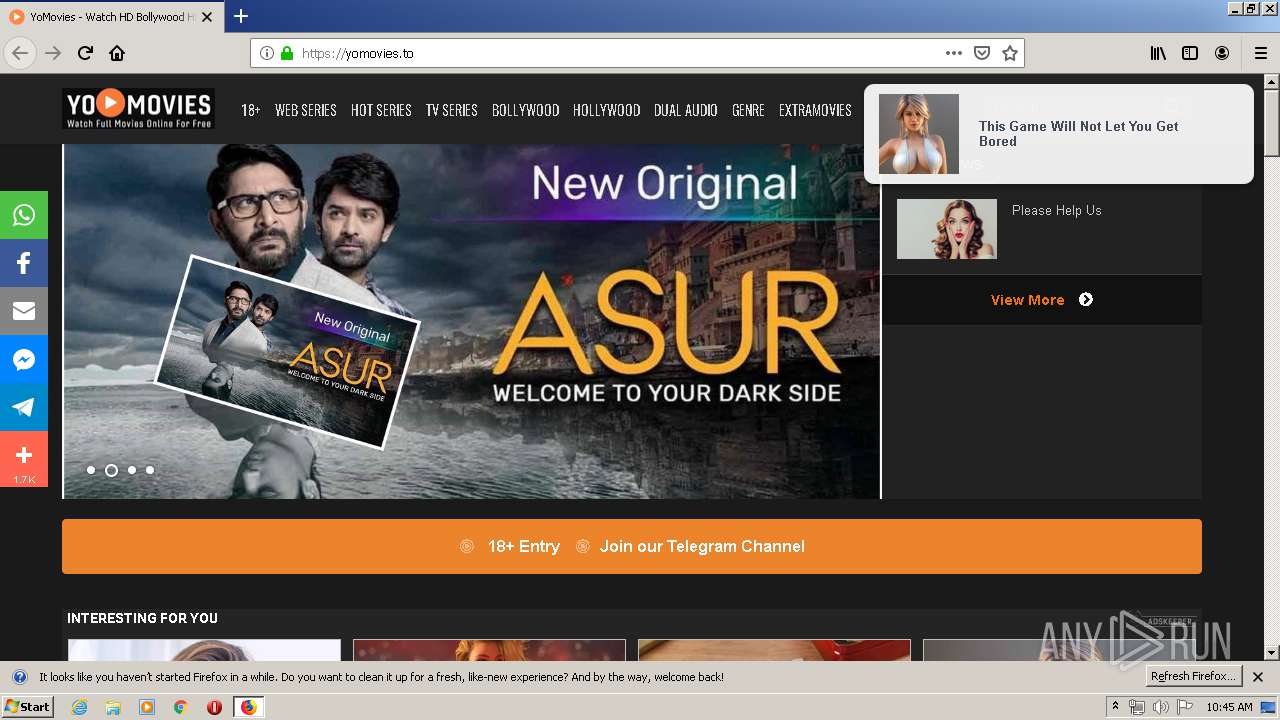This screenshot has height=720, width=1280.
Task: Click Join our Telegram Channel link
Action: coord(702,546)
